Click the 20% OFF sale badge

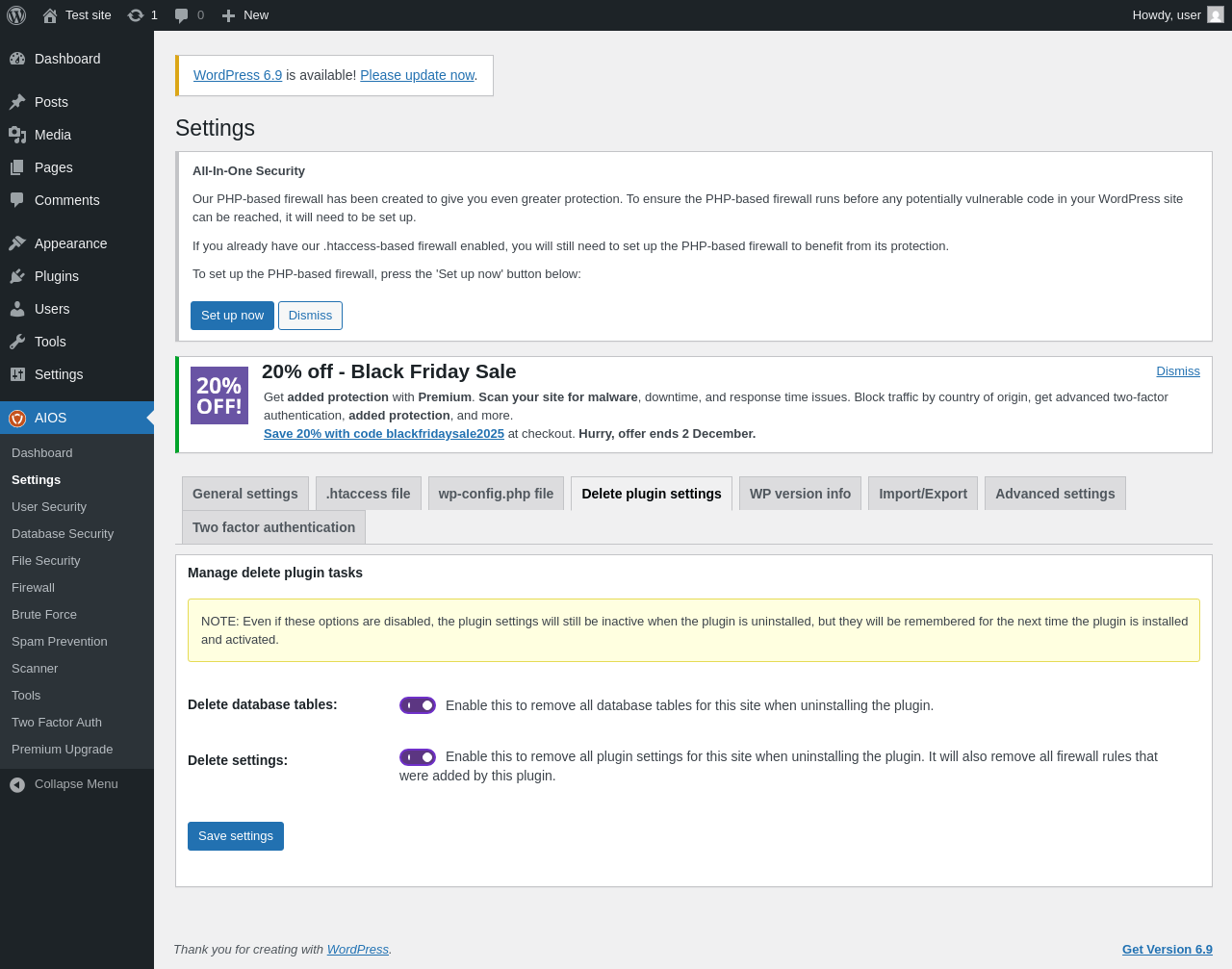pos(219,395)
